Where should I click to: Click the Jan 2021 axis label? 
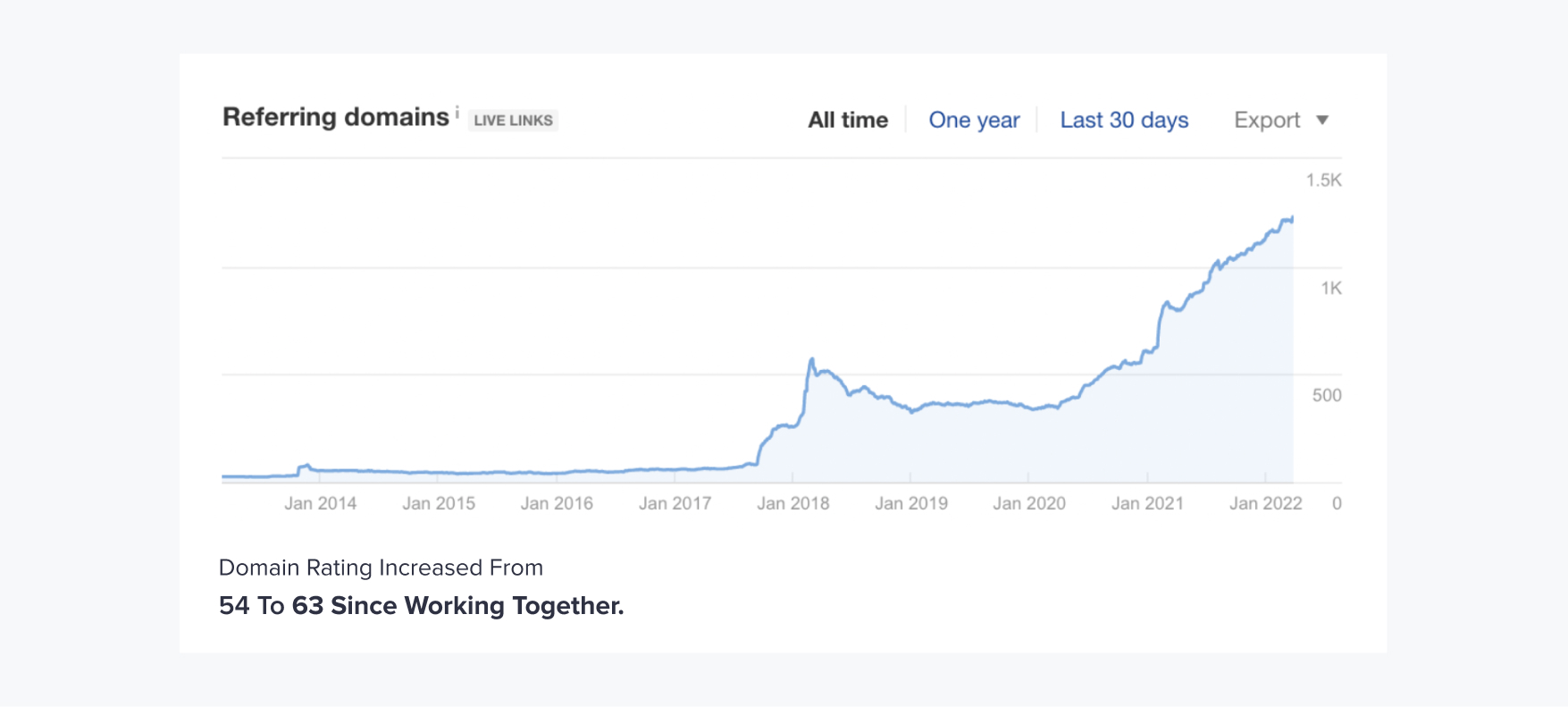click(1147, 503)
